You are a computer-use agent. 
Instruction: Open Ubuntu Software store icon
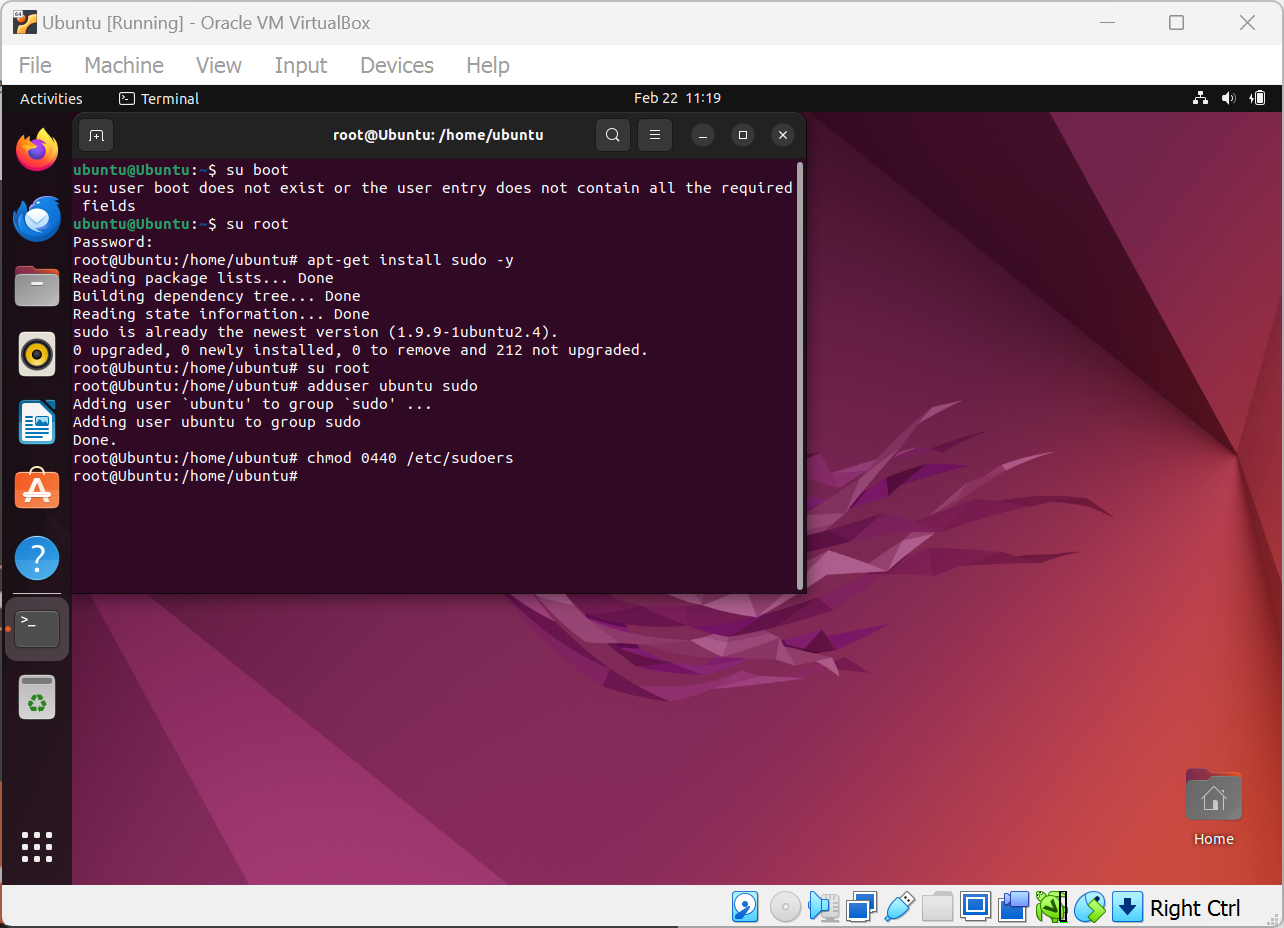coord(37,489)
